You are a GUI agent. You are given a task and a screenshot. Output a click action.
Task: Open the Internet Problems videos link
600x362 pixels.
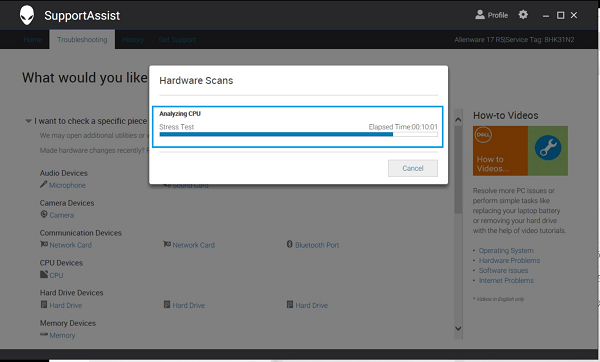tap(506, 280)
